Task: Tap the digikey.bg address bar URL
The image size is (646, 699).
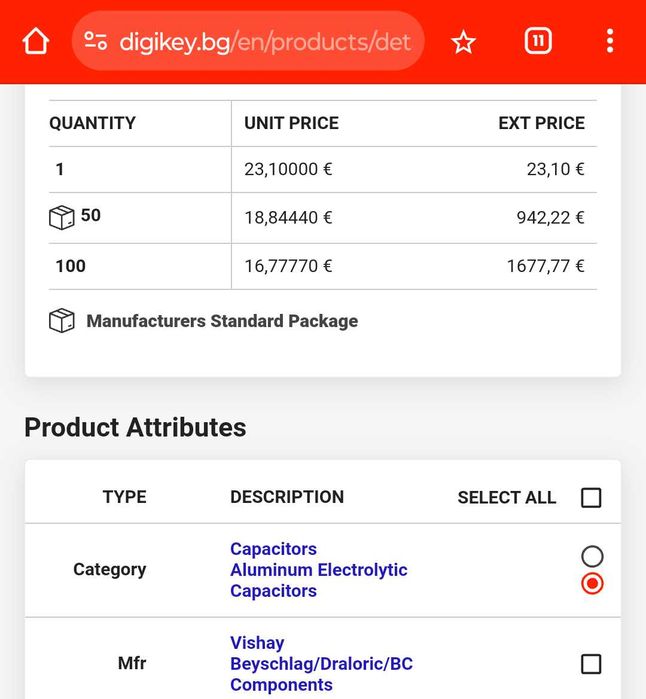Action: pos(265,42)
